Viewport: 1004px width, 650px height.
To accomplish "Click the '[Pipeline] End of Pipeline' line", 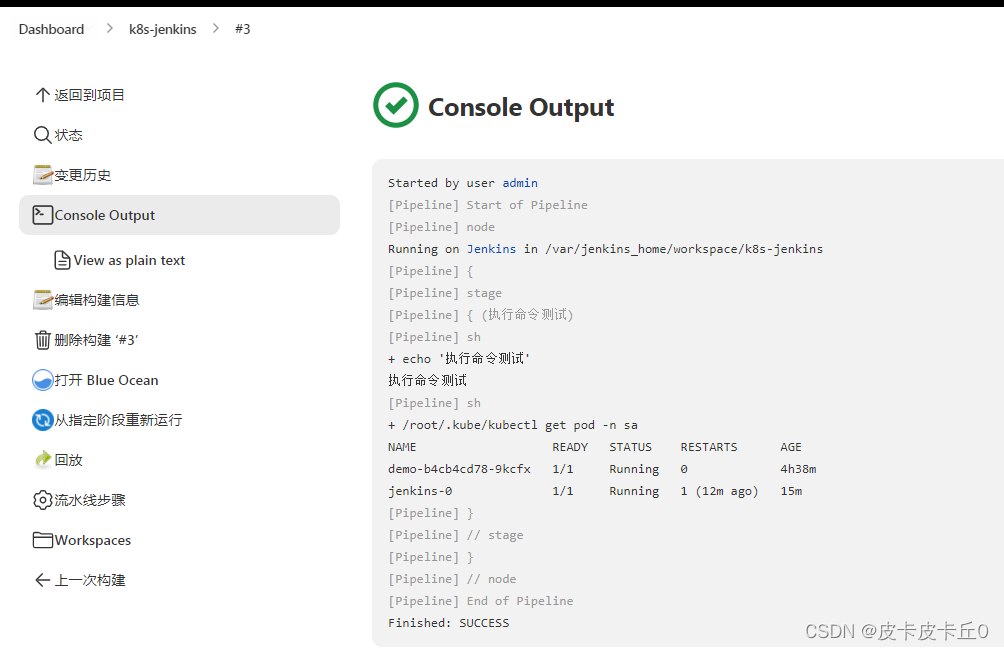I will 481,601.
